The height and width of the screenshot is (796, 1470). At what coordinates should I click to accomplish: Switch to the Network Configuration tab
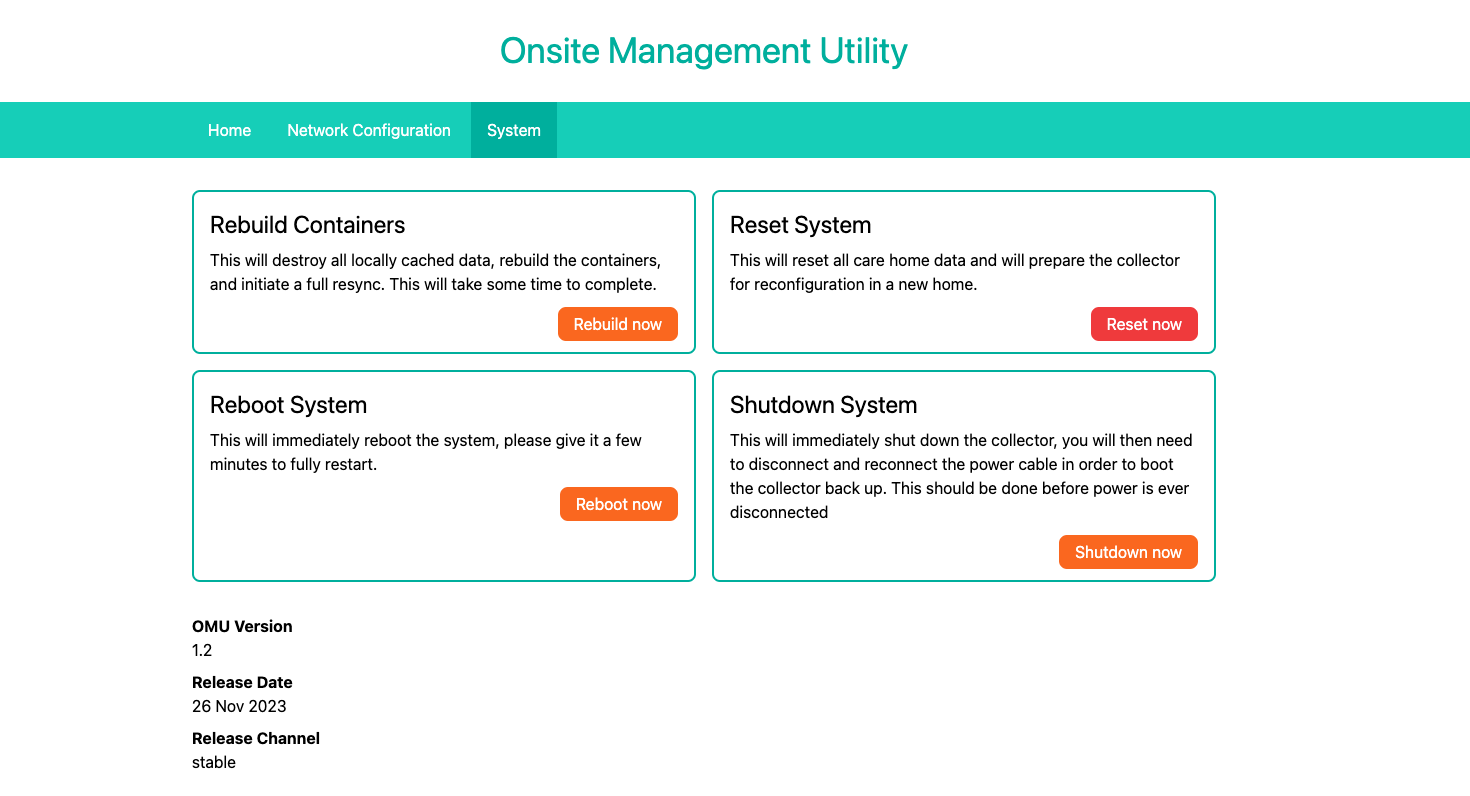coord(368,130)
